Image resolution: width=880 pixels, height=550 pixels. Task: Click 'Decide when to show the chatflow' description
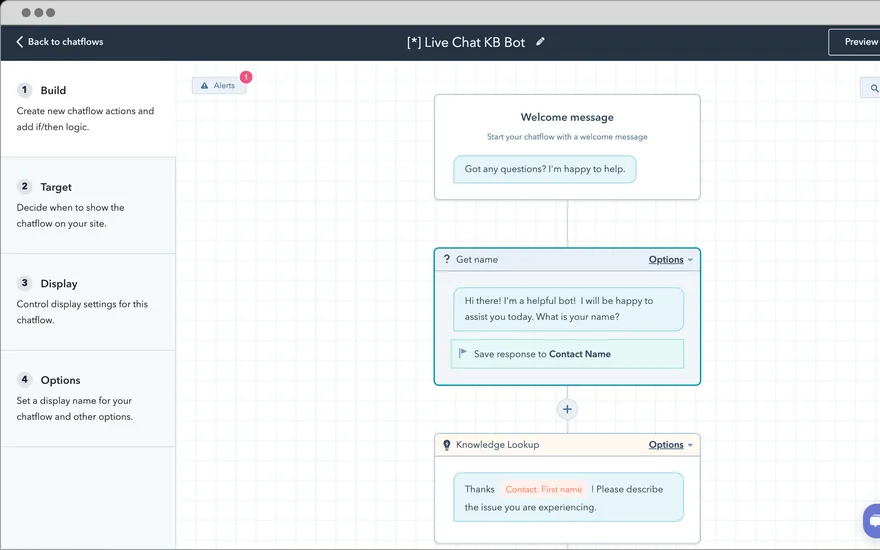coord(70,216)
